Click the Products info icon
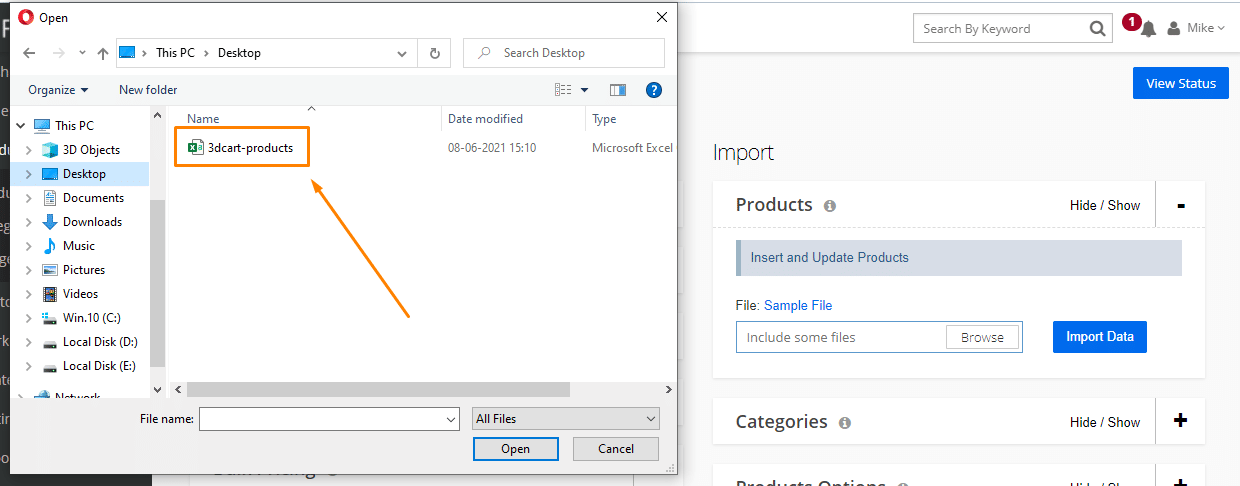The width and height of the screenshot is (1240, 486). (829, 206)
